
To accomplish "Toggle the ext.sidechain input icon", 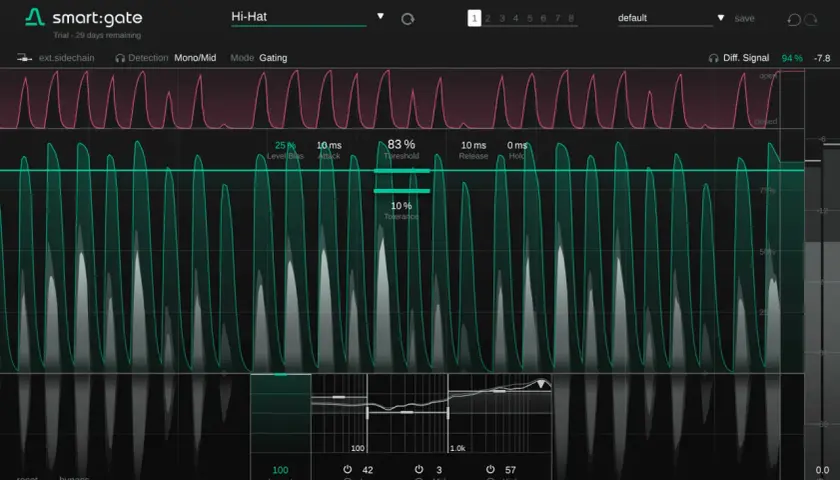I will tap(25, 57).
